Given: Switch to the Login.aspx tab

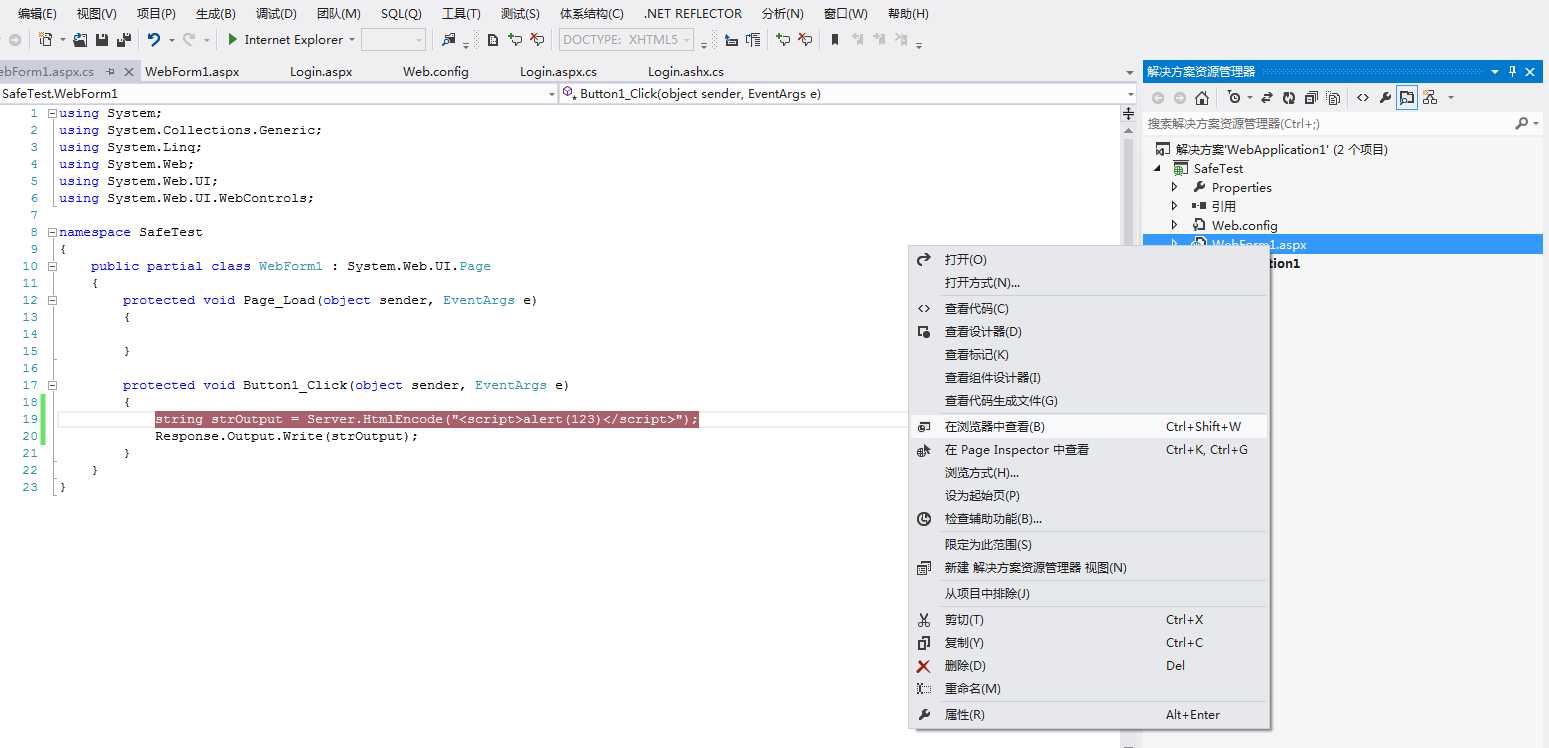Looking at the screenshot, I should click(321, 72).
